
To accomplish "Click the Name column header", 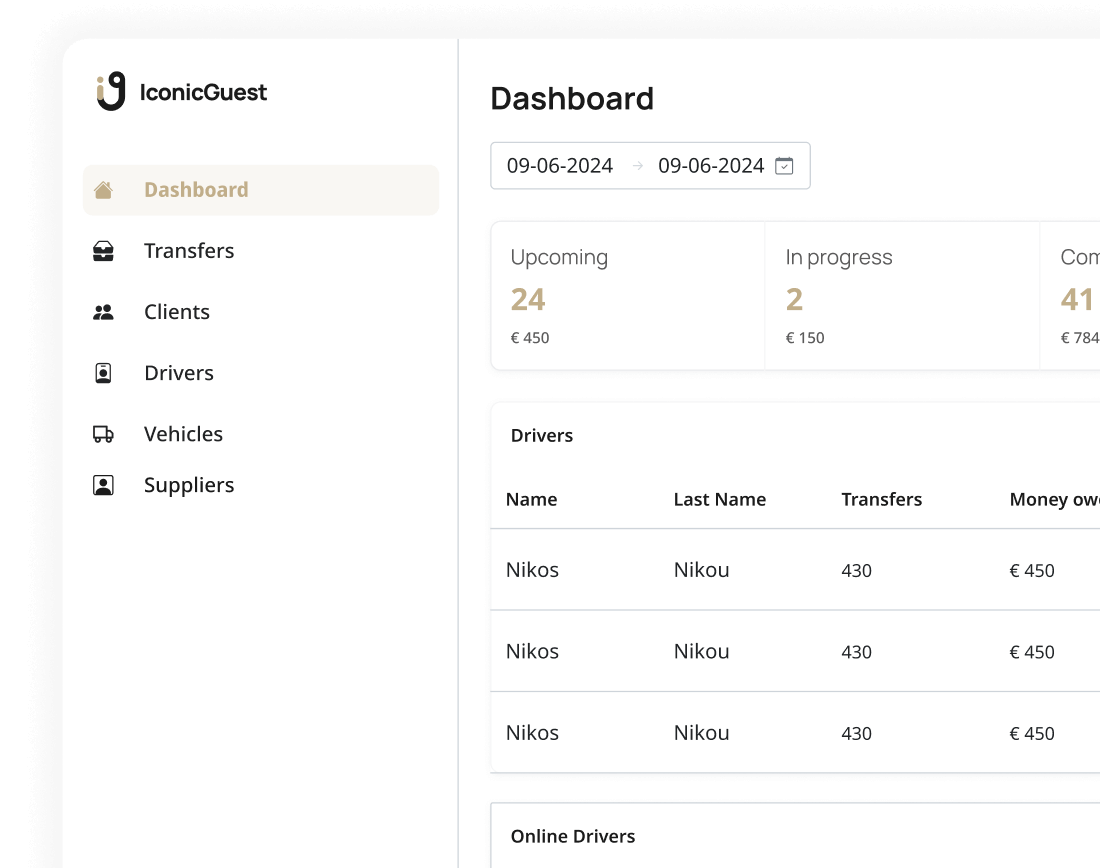I will tap(531, 500).
